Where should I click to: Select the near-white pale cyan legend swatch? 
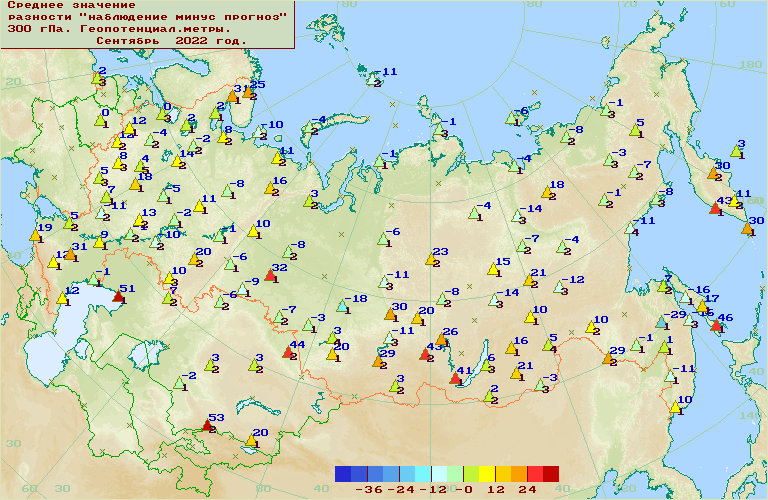click(x=439, y=474)
